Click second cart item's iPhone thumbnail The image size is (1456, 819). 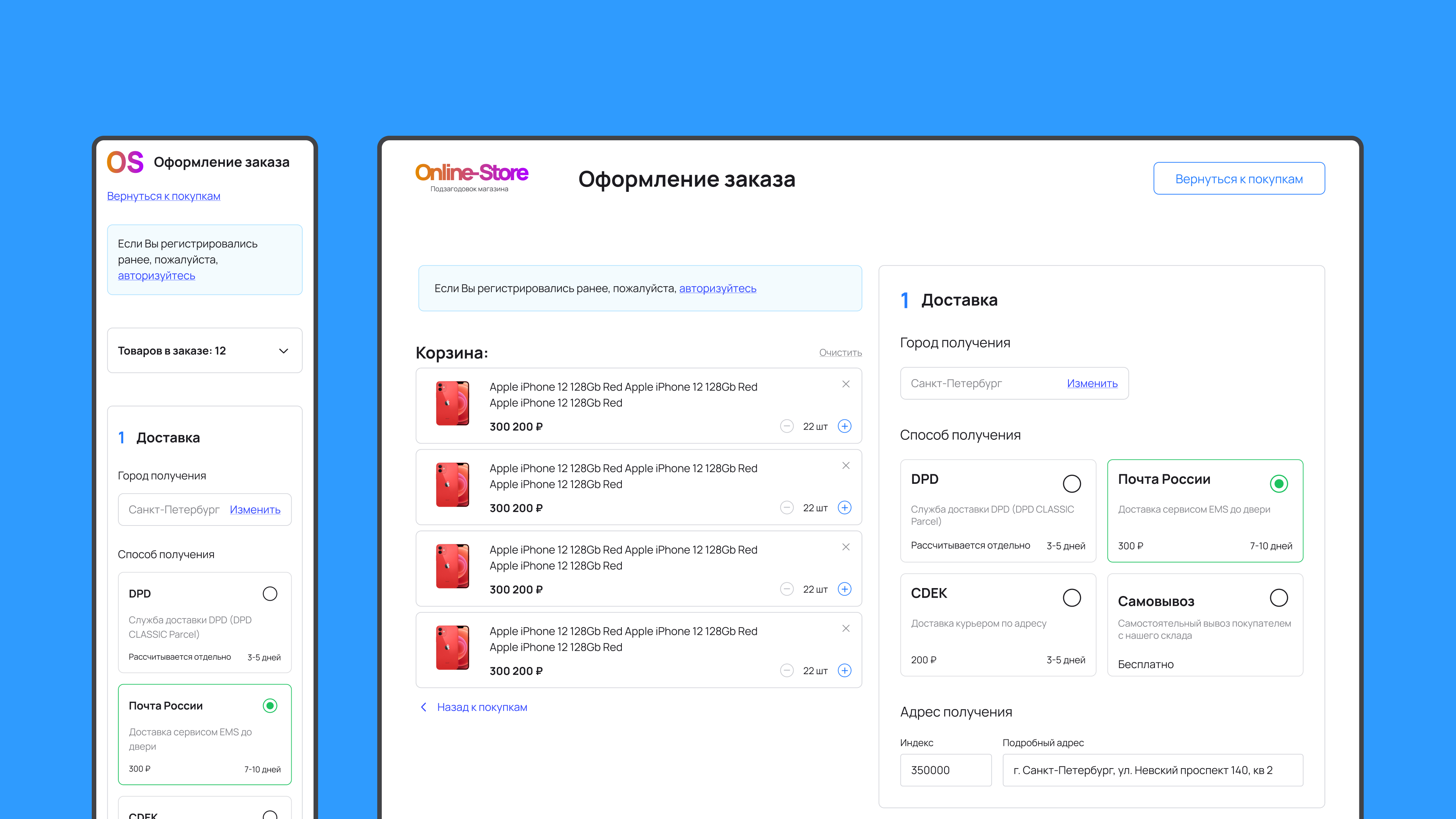pyautogui.click(x=453, y=485)
